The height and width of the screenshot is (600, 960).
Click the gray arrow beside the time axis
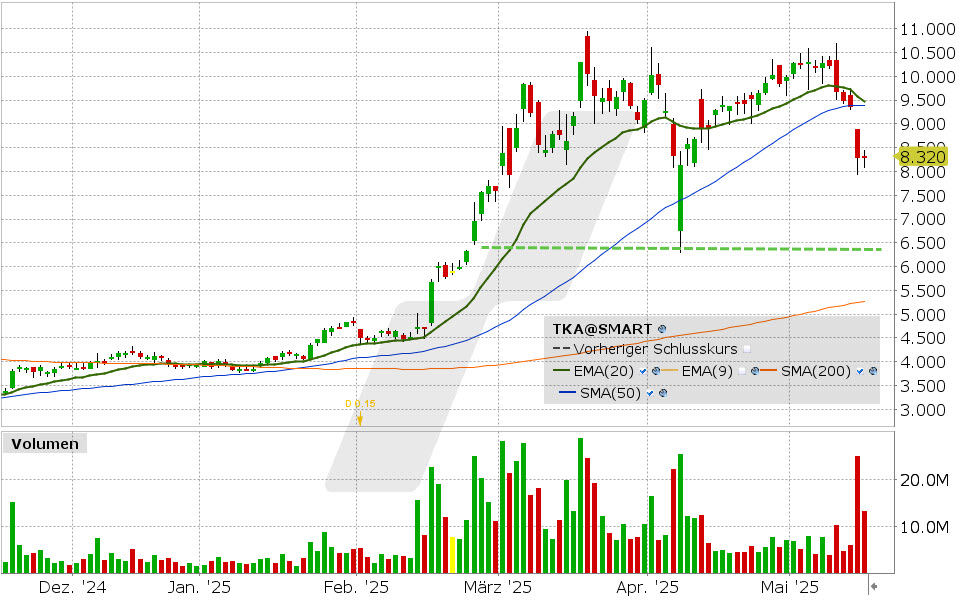pyautogui.click(x=875, y=587)
